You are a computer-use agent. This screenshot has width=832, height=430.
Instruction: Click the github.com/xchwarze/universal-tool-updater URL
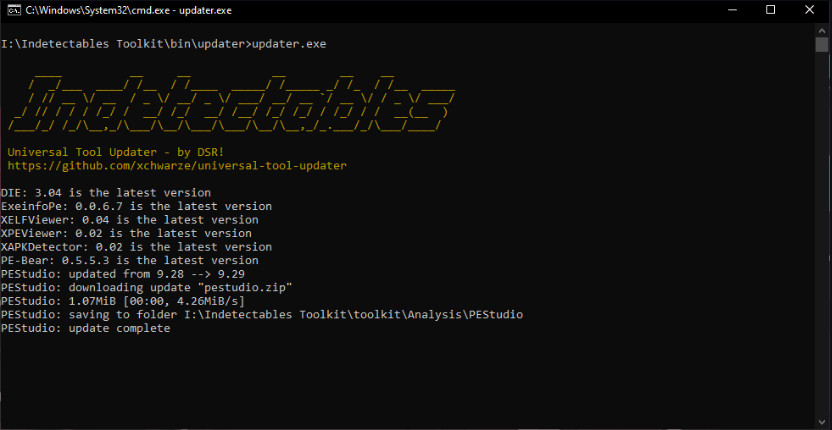tap(177, 166)
